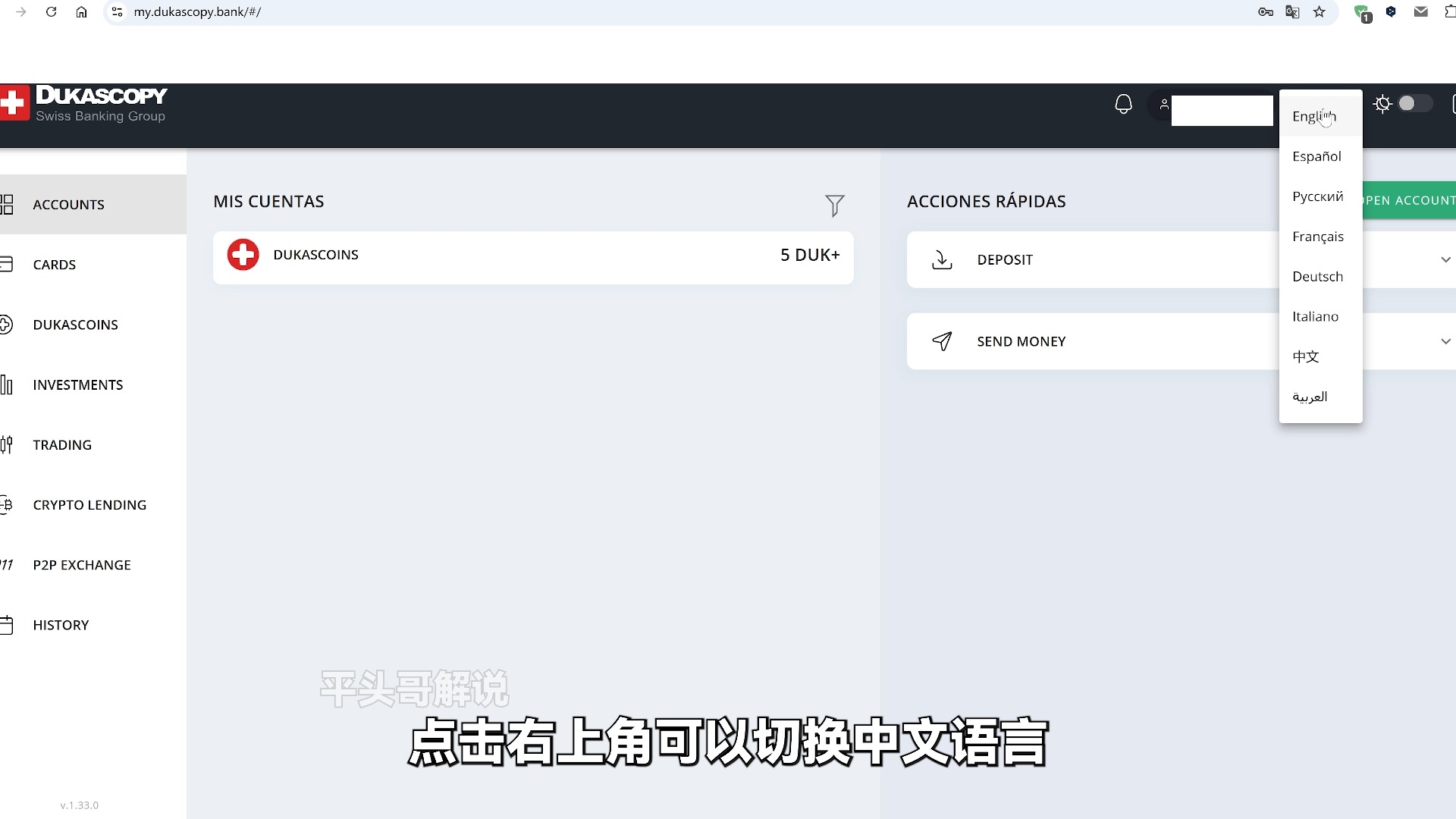Go to Cards in the sidebar

tap(93, 265)
